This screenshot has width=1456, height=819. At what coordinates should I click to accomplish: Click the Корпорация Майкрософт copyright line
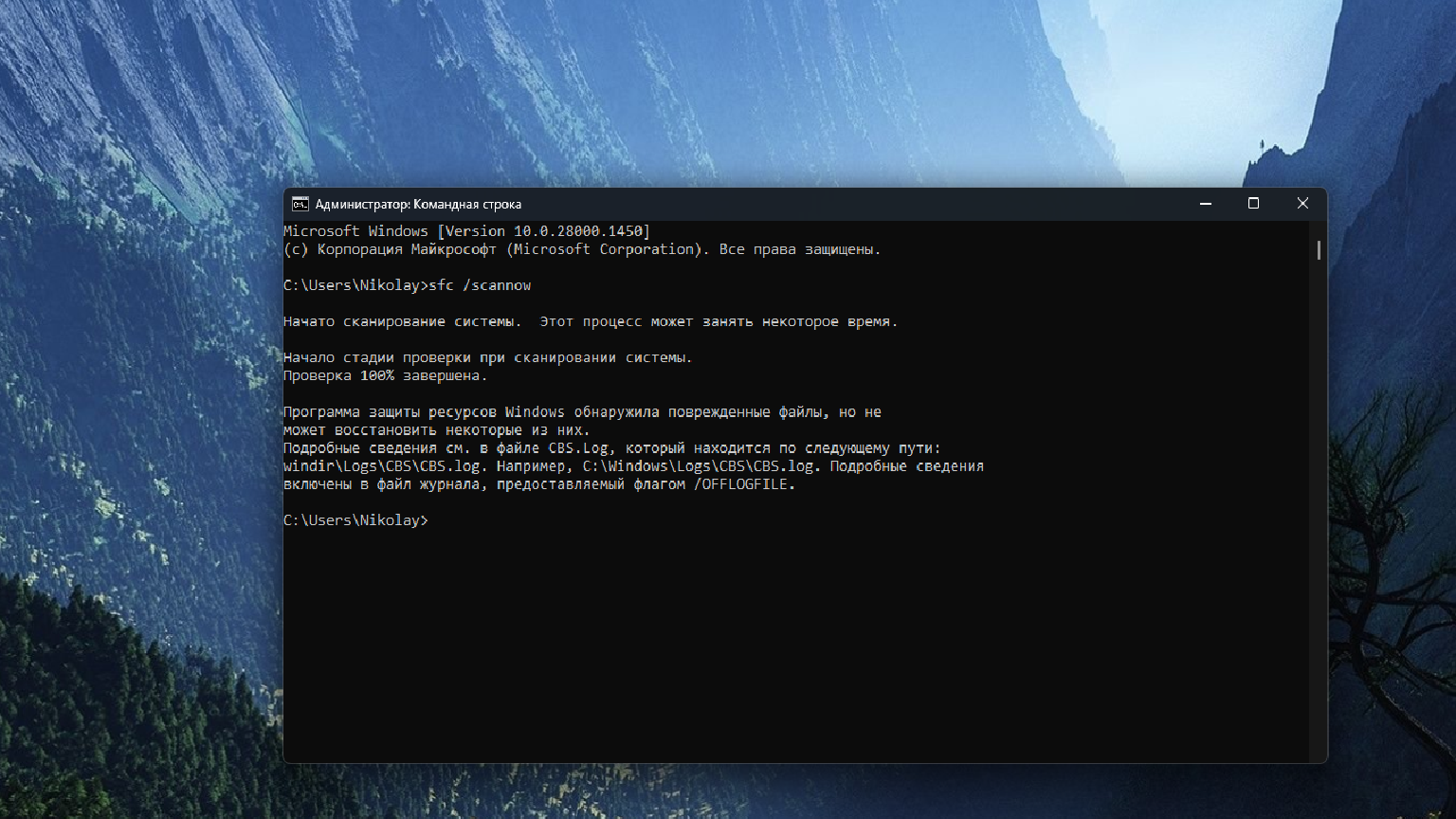[582, 249]
